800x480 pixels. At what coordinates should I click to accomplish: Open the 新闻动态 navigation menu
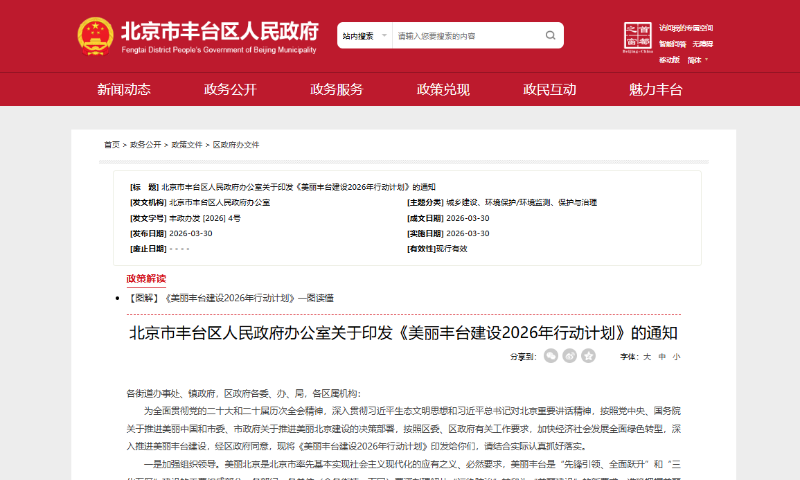coord(124,89)
